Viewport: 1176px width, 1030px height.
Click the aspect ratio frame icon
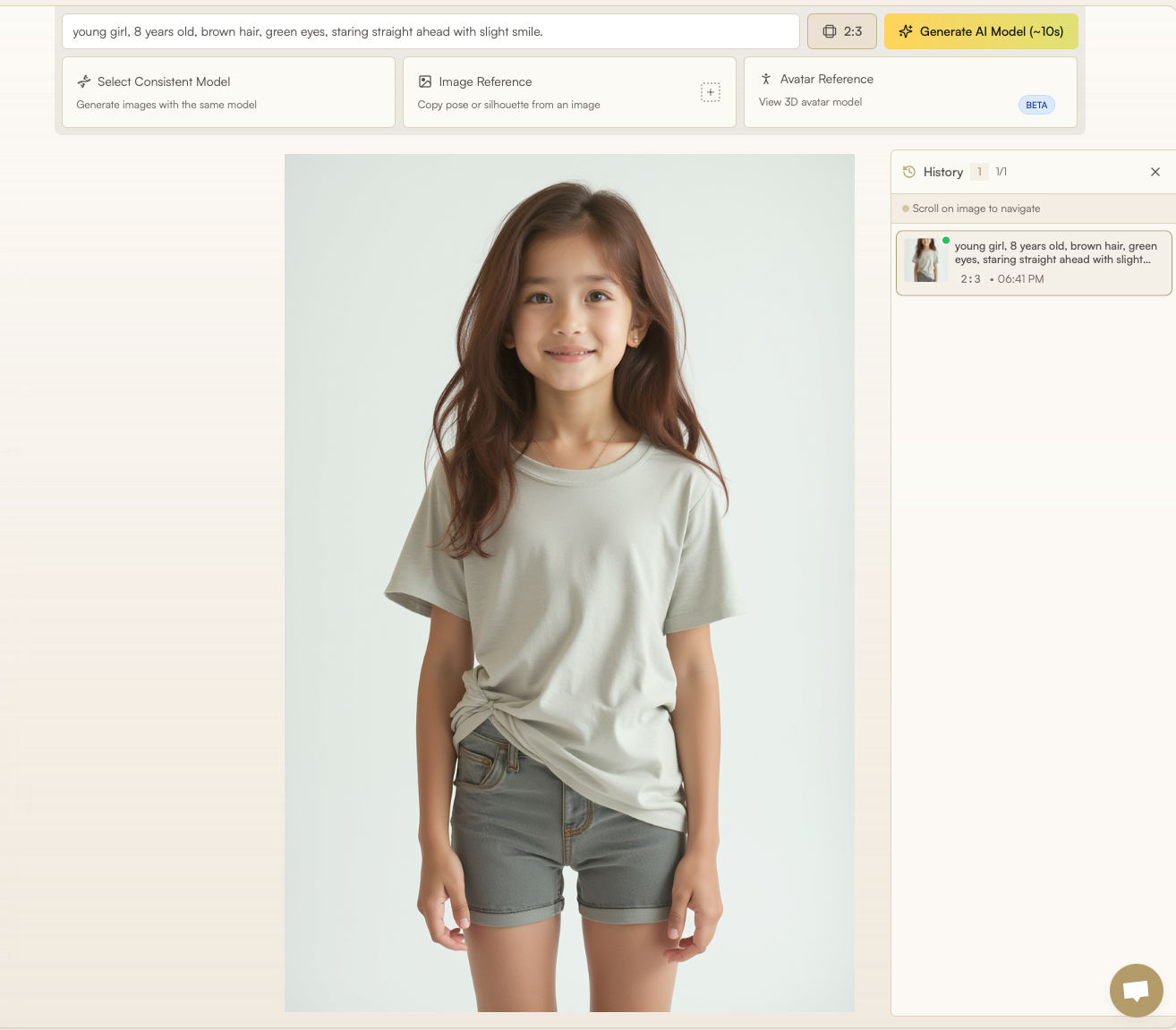click(830, 31)
